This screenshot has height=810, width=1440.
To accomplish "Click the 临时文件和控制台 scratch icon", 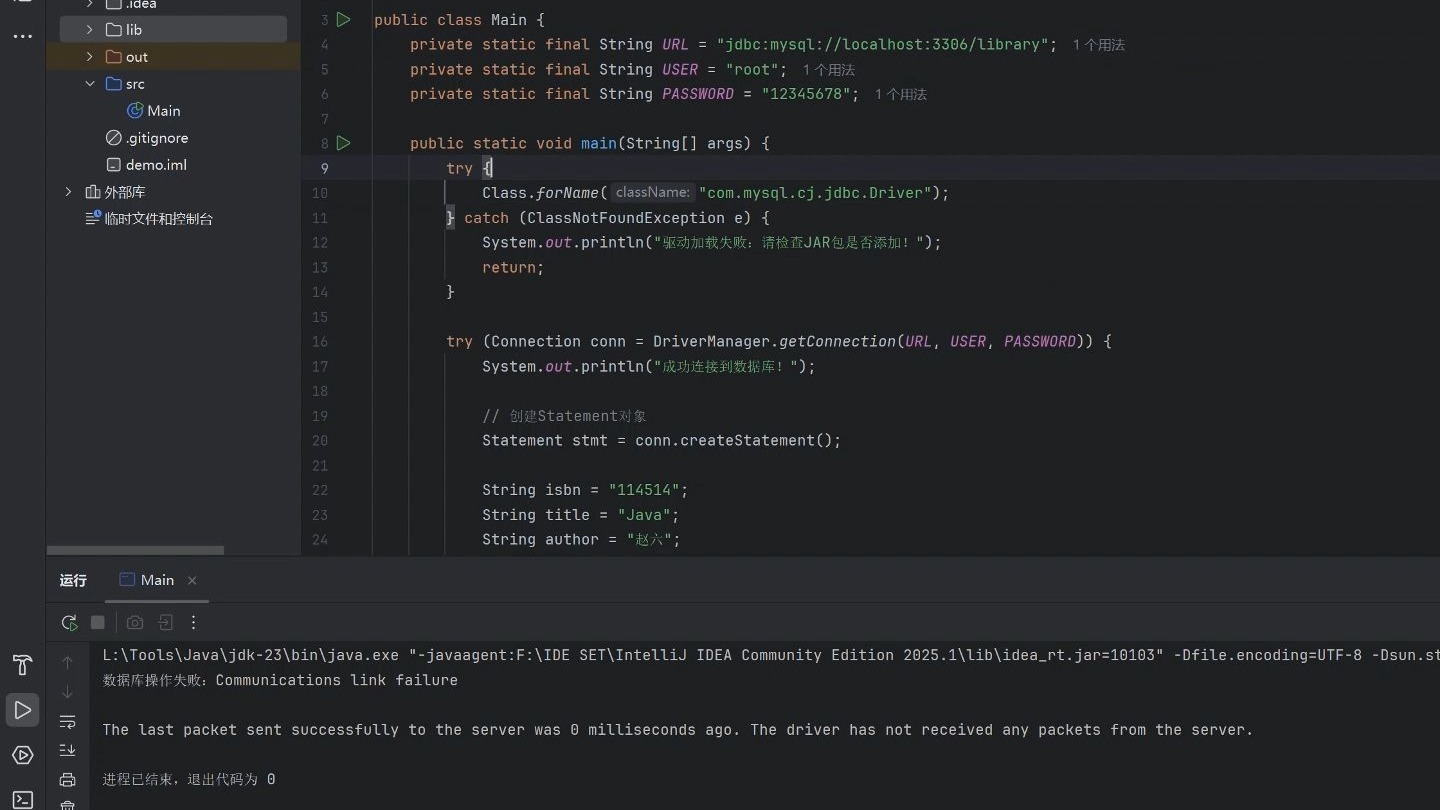I will pos(93,218).
